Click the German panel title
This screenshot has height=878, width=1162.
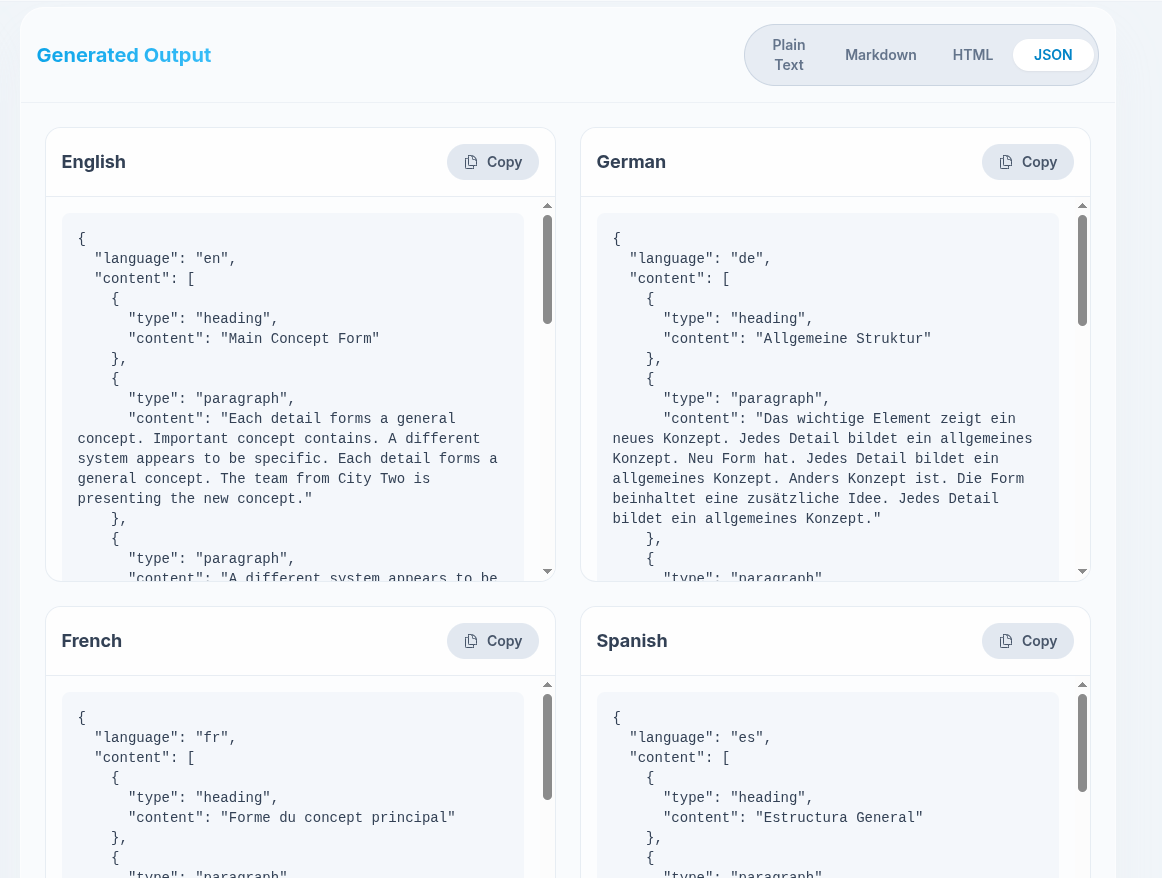pyautogui.click(x=630, y=161)
